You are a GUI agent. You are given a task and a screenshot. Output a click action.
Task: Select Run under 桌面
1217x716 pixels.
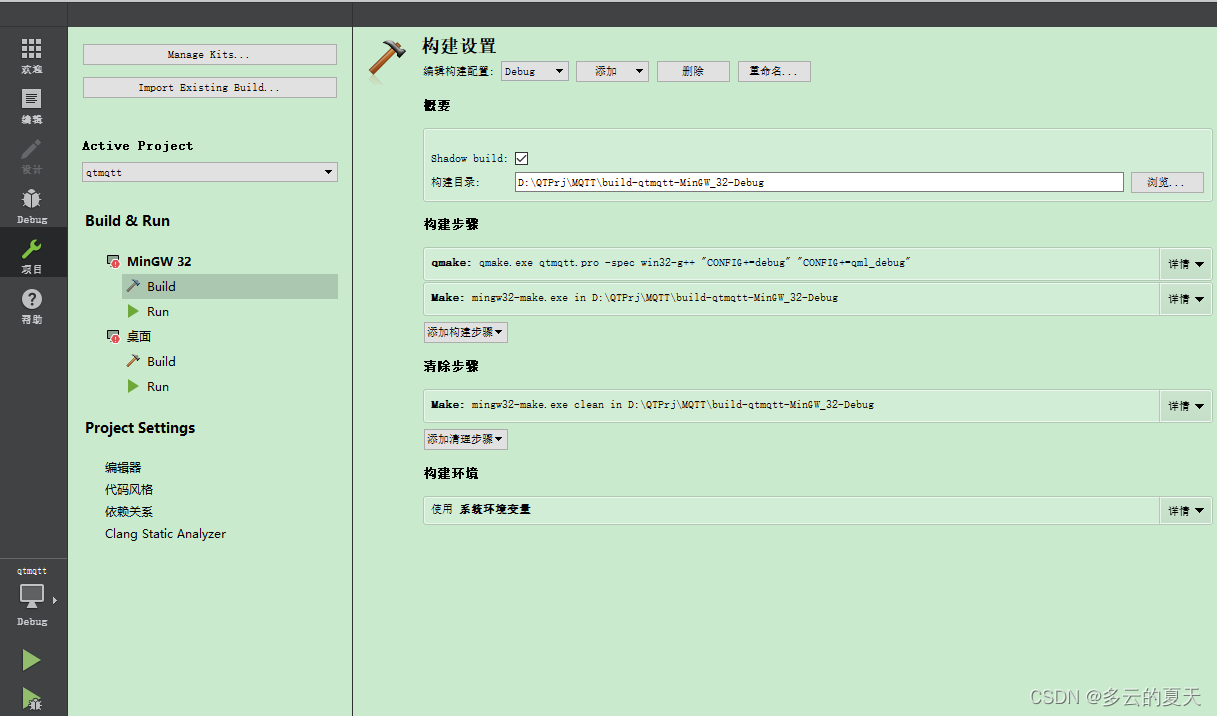[x=158, y=386]
